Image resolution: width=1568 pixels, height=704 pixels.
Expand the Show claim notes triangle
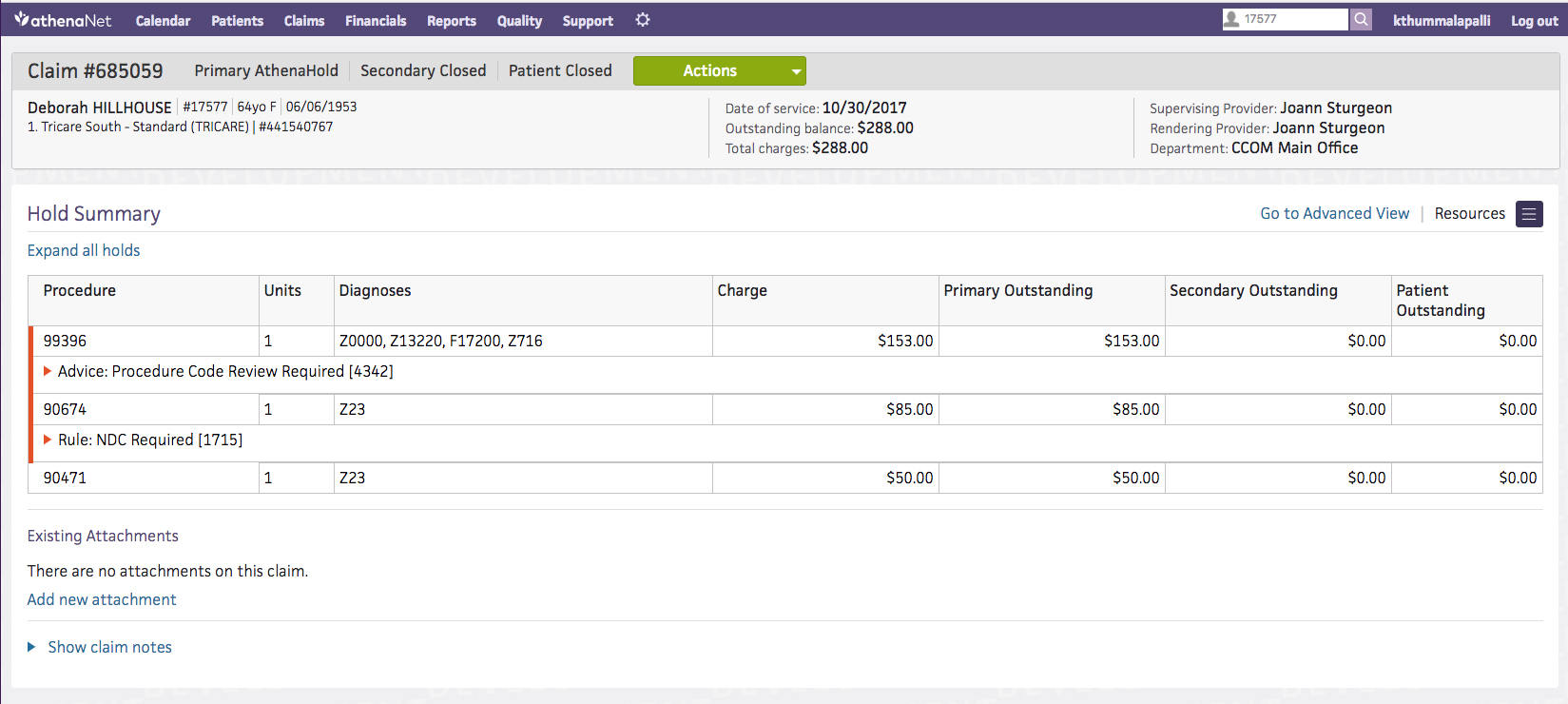(x=31, y=647)
